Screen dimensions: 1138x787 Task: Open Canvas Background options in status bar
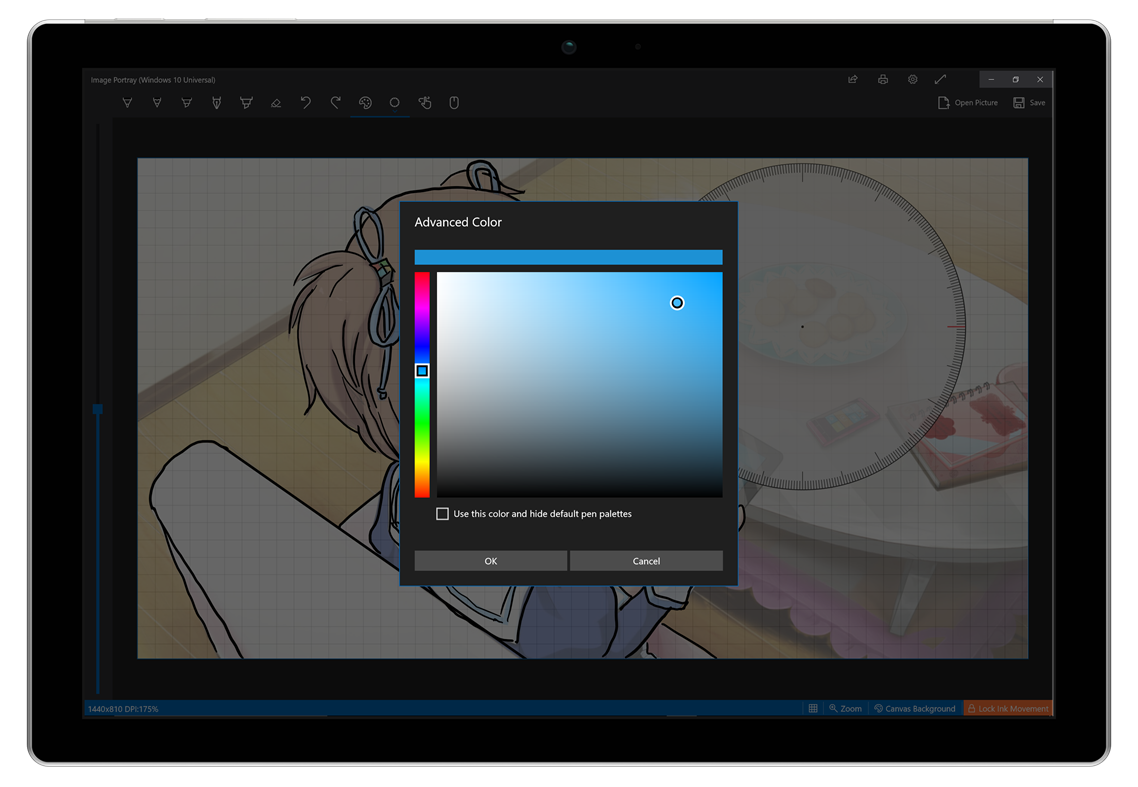(x=913, y=708)
